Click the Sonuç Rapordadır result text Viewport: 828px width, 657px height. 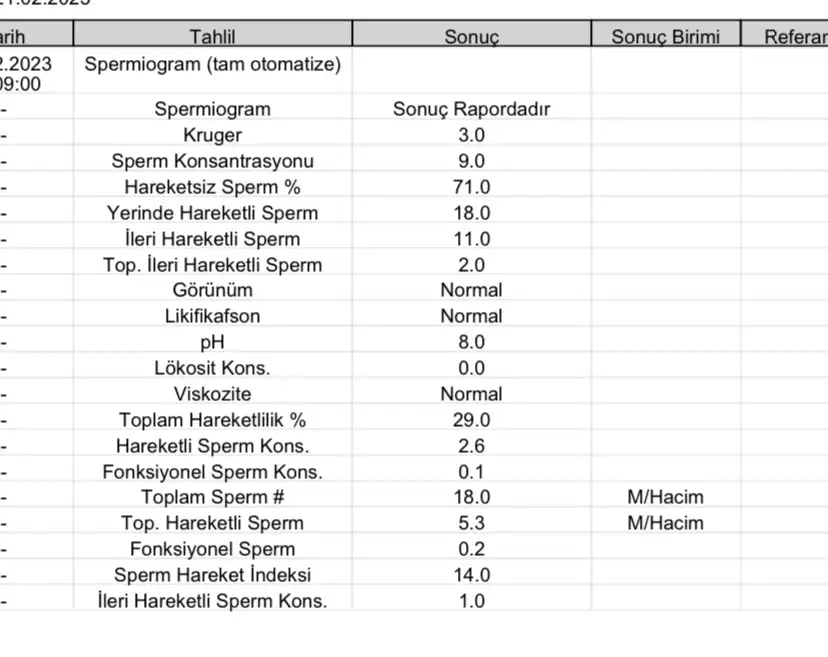(471, 109)
